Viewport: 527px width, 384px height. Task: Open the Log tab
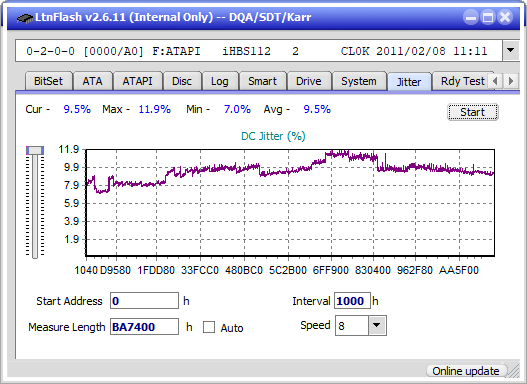(x=219, y=81)
